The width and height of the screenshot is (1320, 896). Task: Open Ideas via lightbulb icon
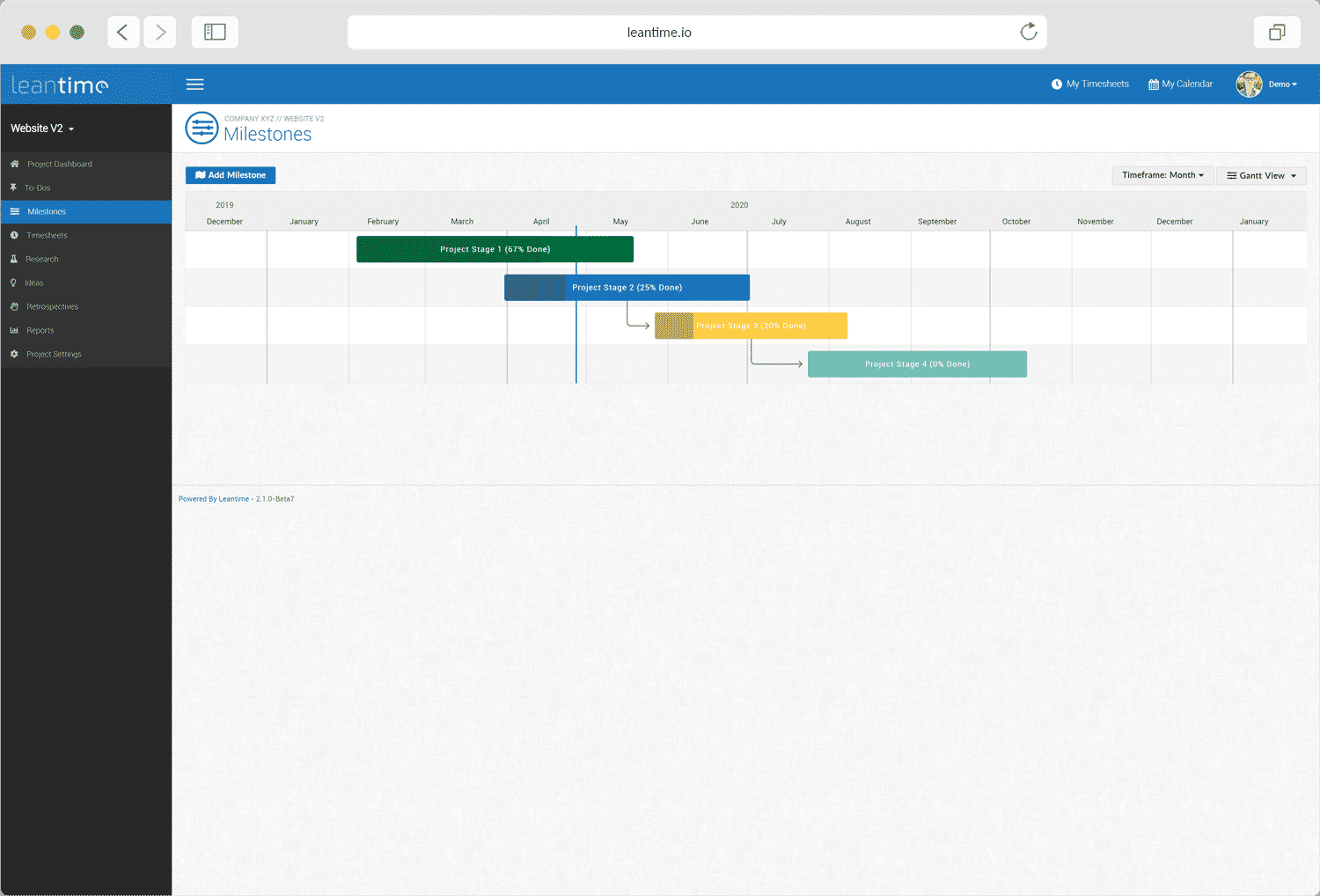tap(15, 283)
